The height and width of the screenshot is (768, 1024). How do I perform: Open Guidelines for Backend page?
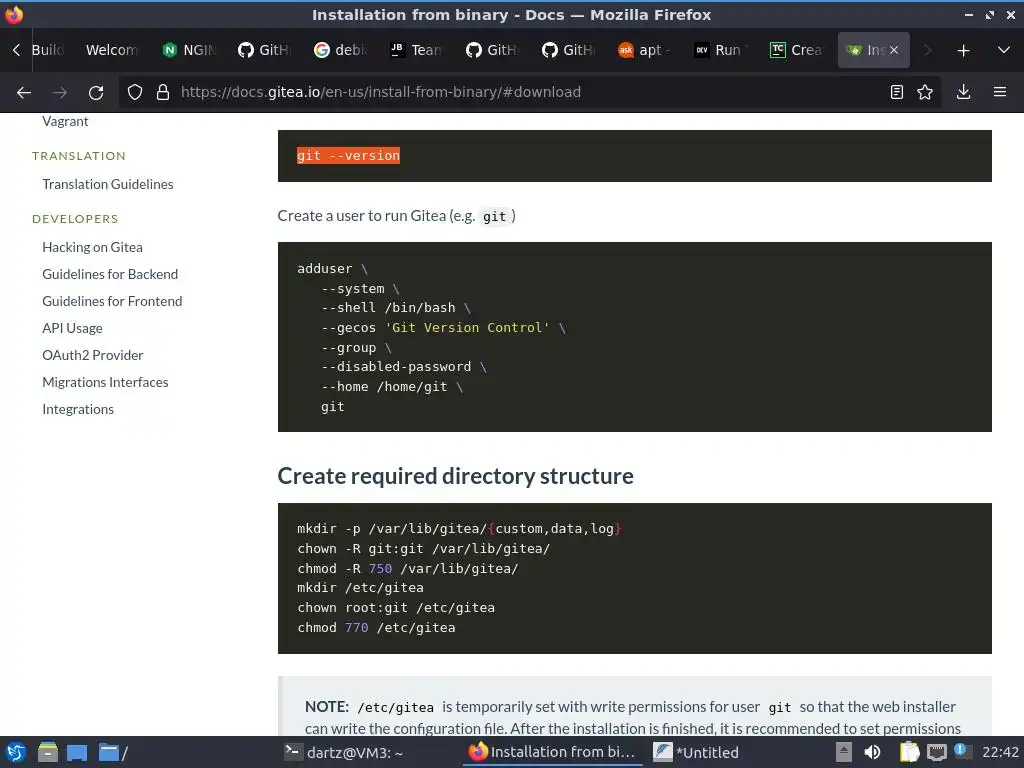tap(110, 274)
